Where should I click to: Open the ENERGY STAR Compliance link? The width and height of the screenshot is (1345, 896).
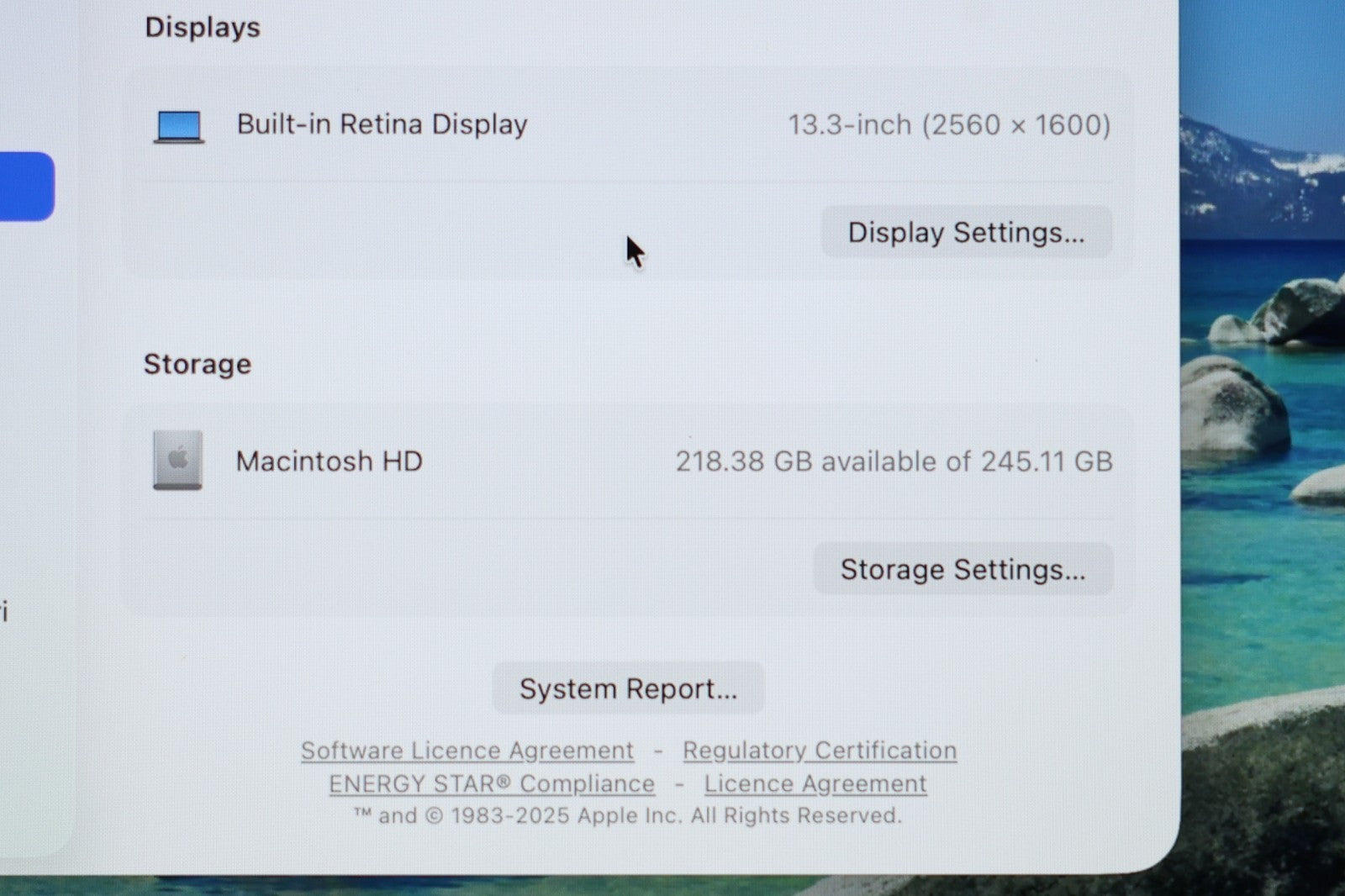coord(492,783)
